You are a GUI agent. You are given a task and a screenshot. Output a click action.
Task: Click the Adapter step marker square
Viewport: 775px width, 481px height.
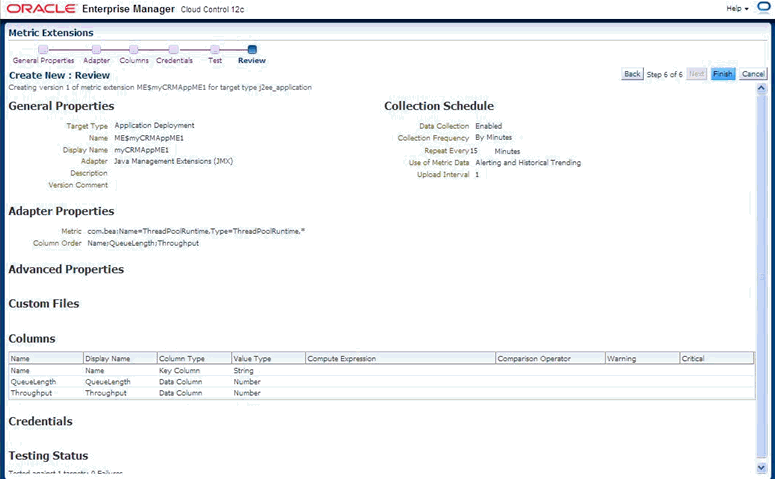tap(96, 49)
